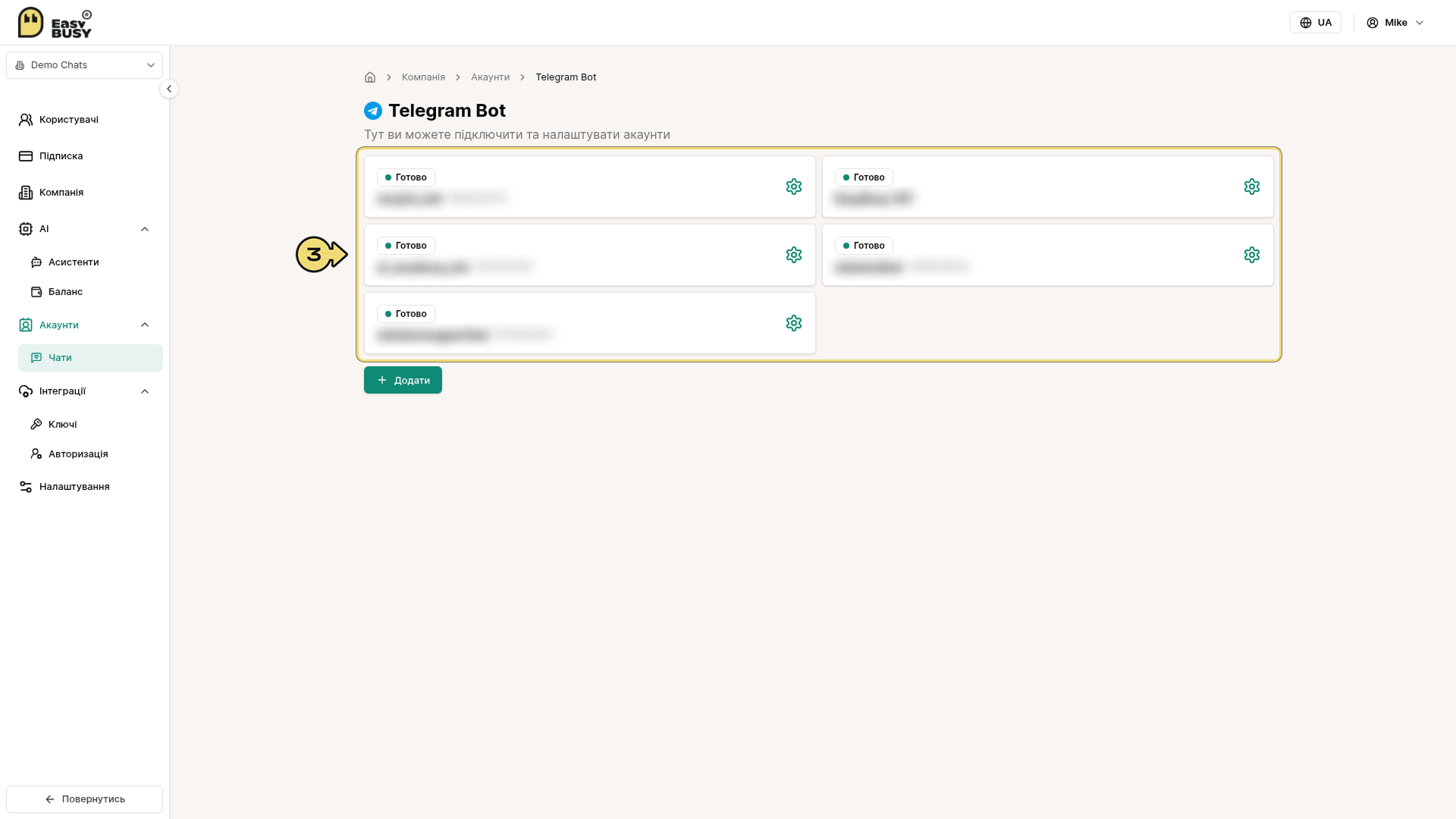
Task: Open the Підписка subscription page
Action: 84,156
